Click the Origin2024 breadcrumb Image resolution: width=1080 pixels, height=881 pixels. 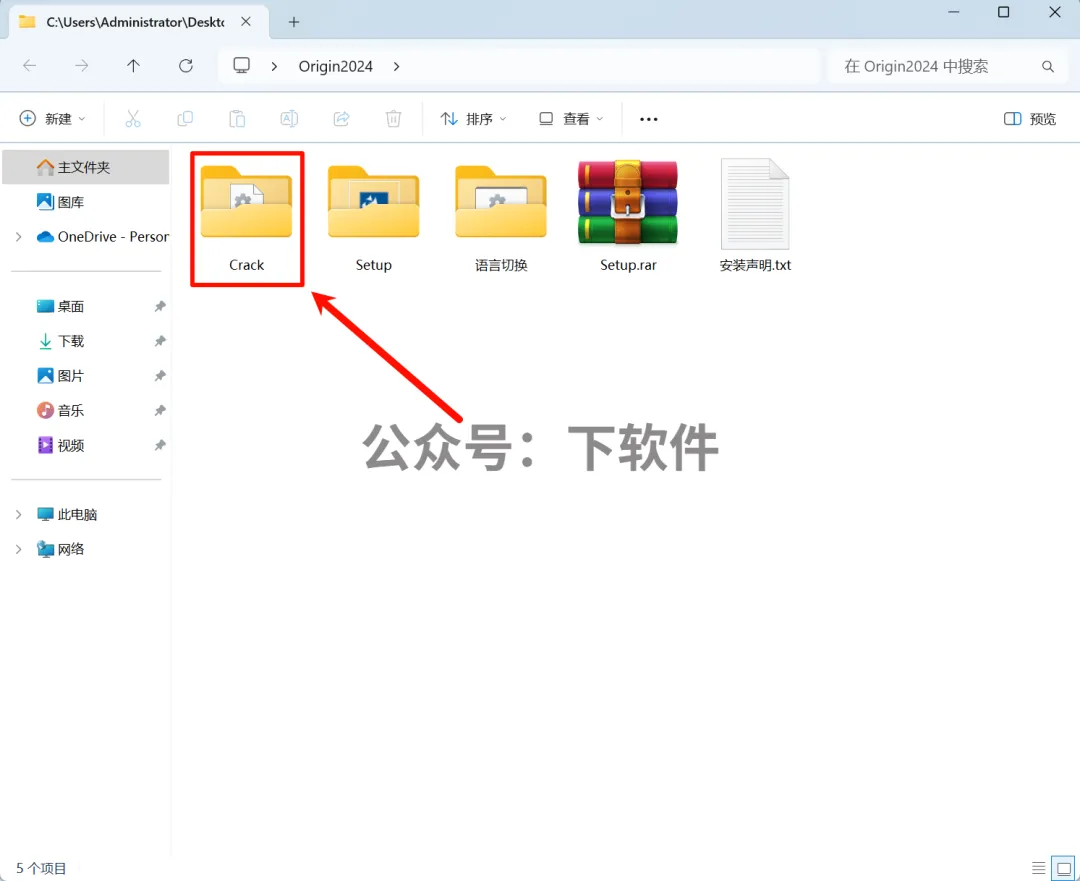tap(335, 66)
